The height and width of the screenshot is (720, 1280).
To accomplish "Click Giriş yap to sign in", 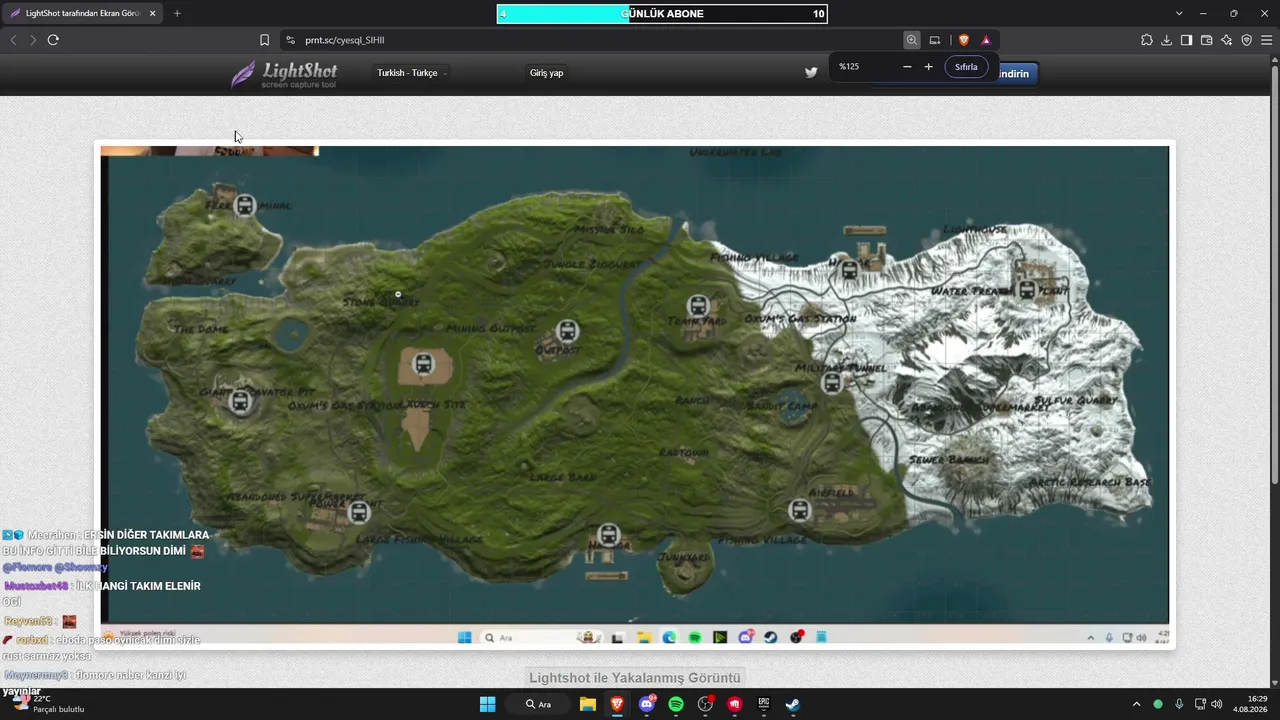I will (x=546, y=73).
